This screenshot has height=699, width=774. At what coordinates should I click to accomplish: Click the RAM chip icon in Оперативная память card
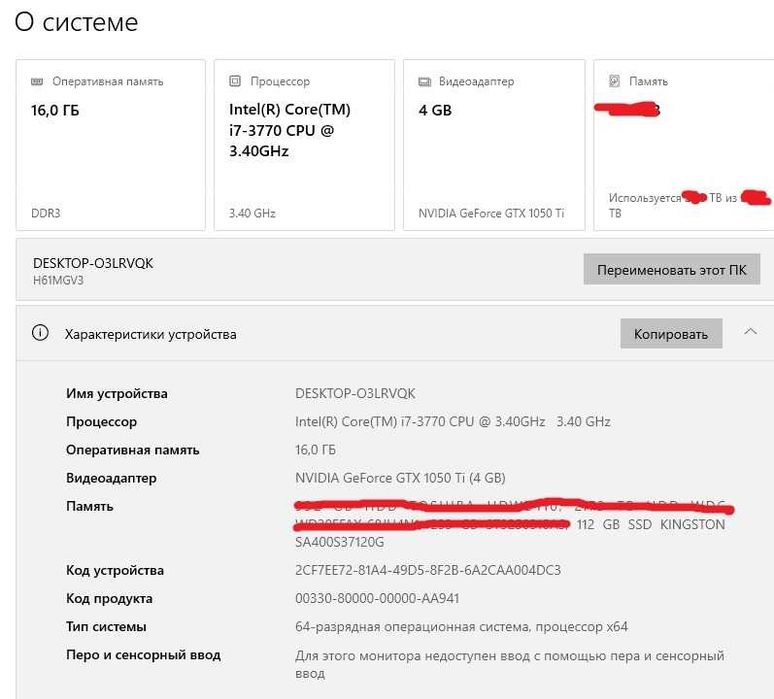(x=37, y=81)
